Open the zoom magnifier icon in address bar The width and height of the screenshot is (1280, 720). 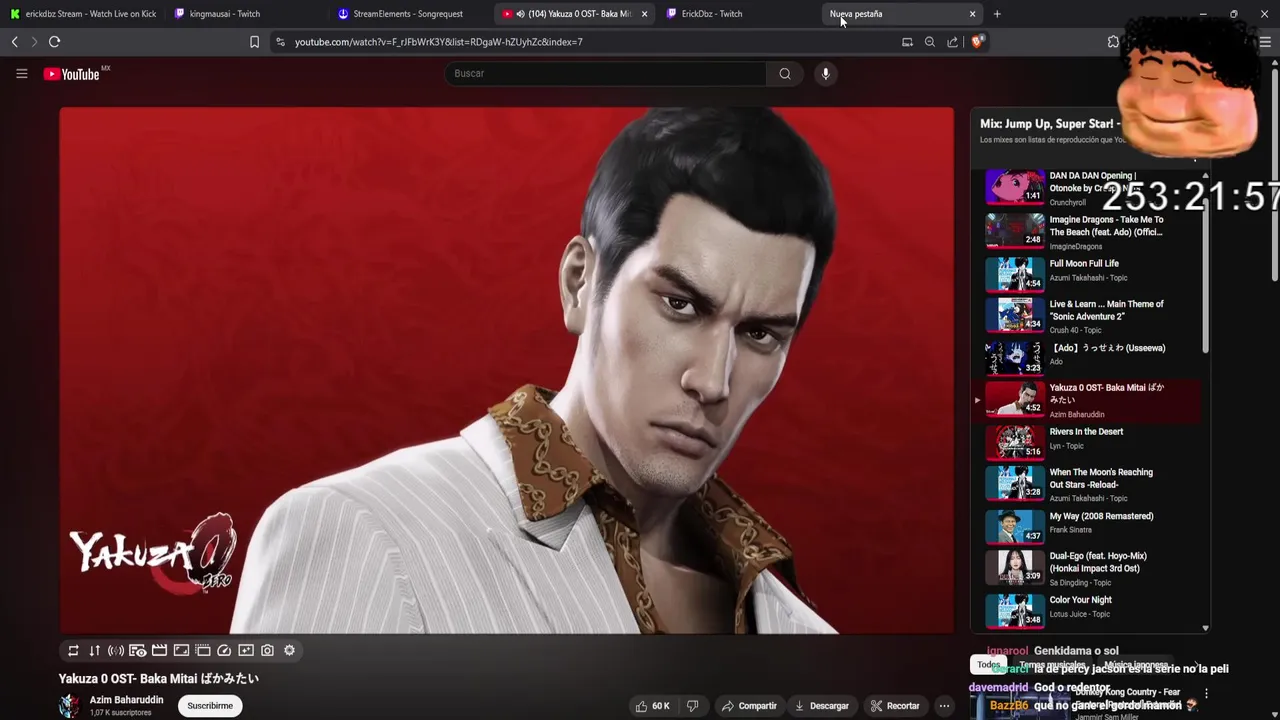(x=930, y=42)
